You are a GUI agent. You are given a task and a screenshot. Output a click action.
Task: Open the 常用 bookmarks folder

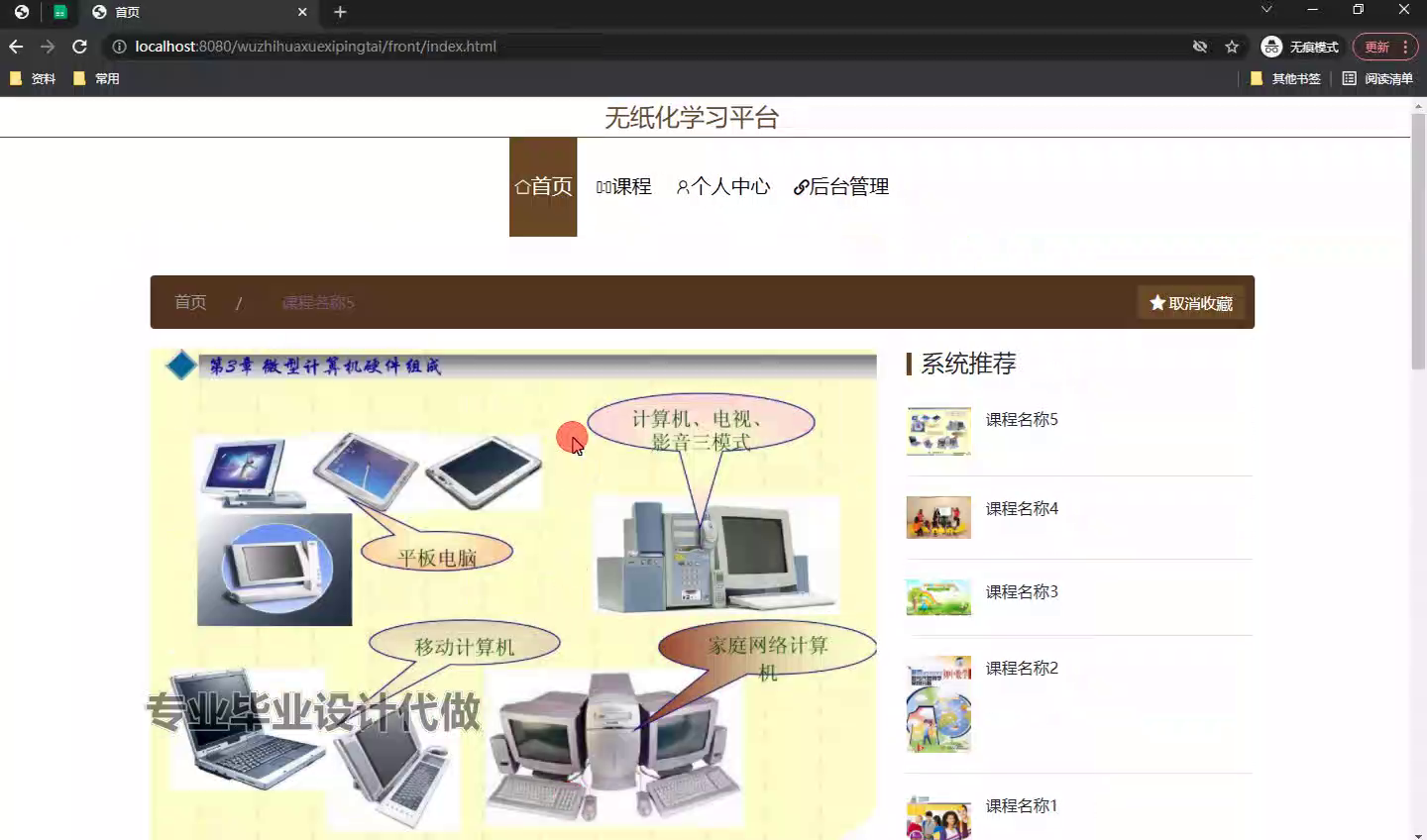(96, 78)
